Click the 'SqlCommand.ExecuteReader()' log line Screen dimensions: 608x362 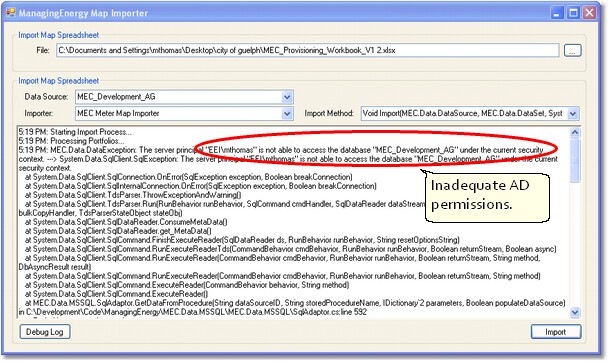click(x=116, y=294)
